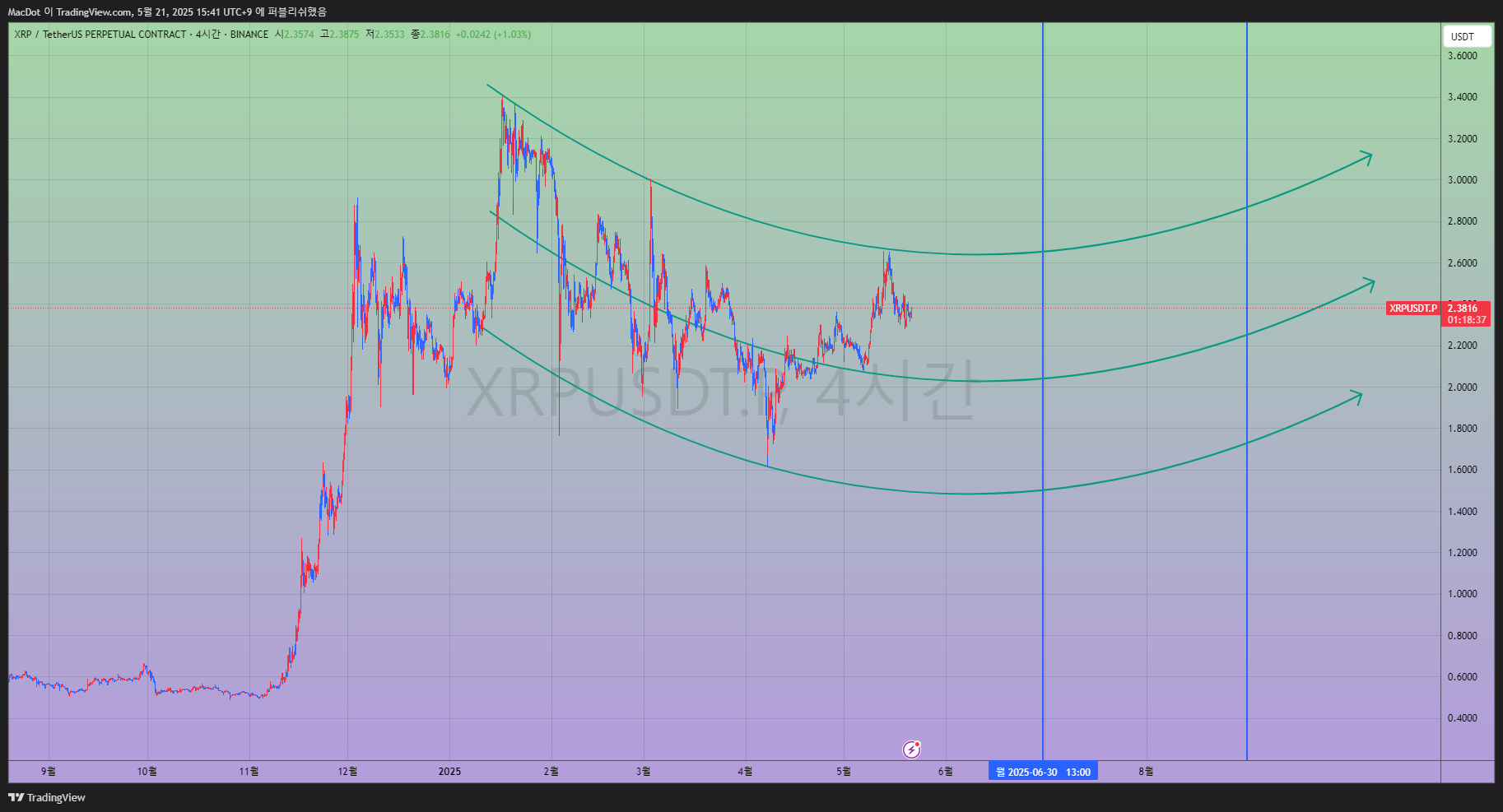Click the 9월 time axis label
Image resolution: width=1503 pixels, height=812 pixels.
click(x=49, y=772)
